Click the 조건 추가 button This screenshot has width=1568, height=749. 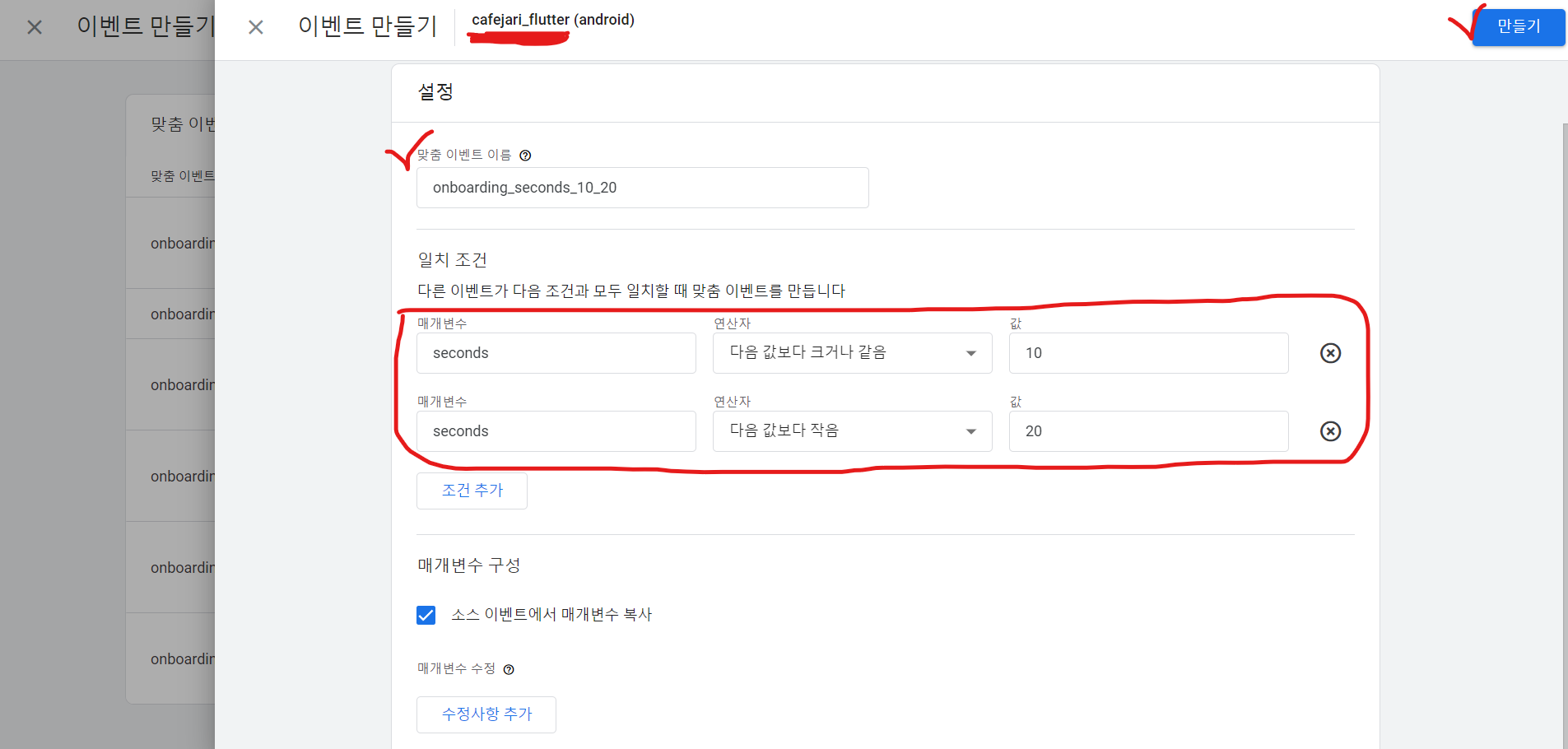(x=472, y=491)
